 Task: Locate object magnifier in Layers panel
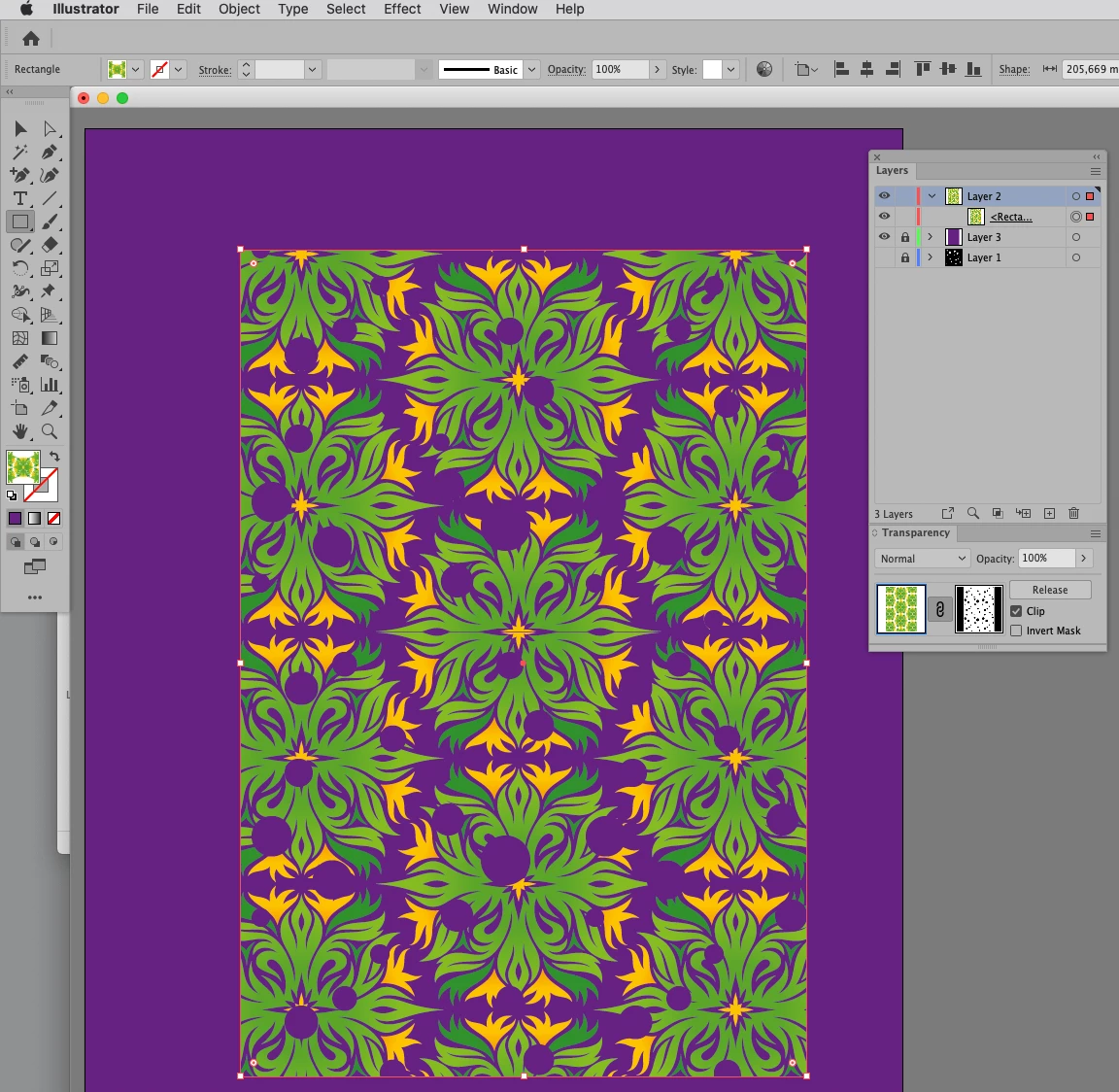[x=972, y=513]
